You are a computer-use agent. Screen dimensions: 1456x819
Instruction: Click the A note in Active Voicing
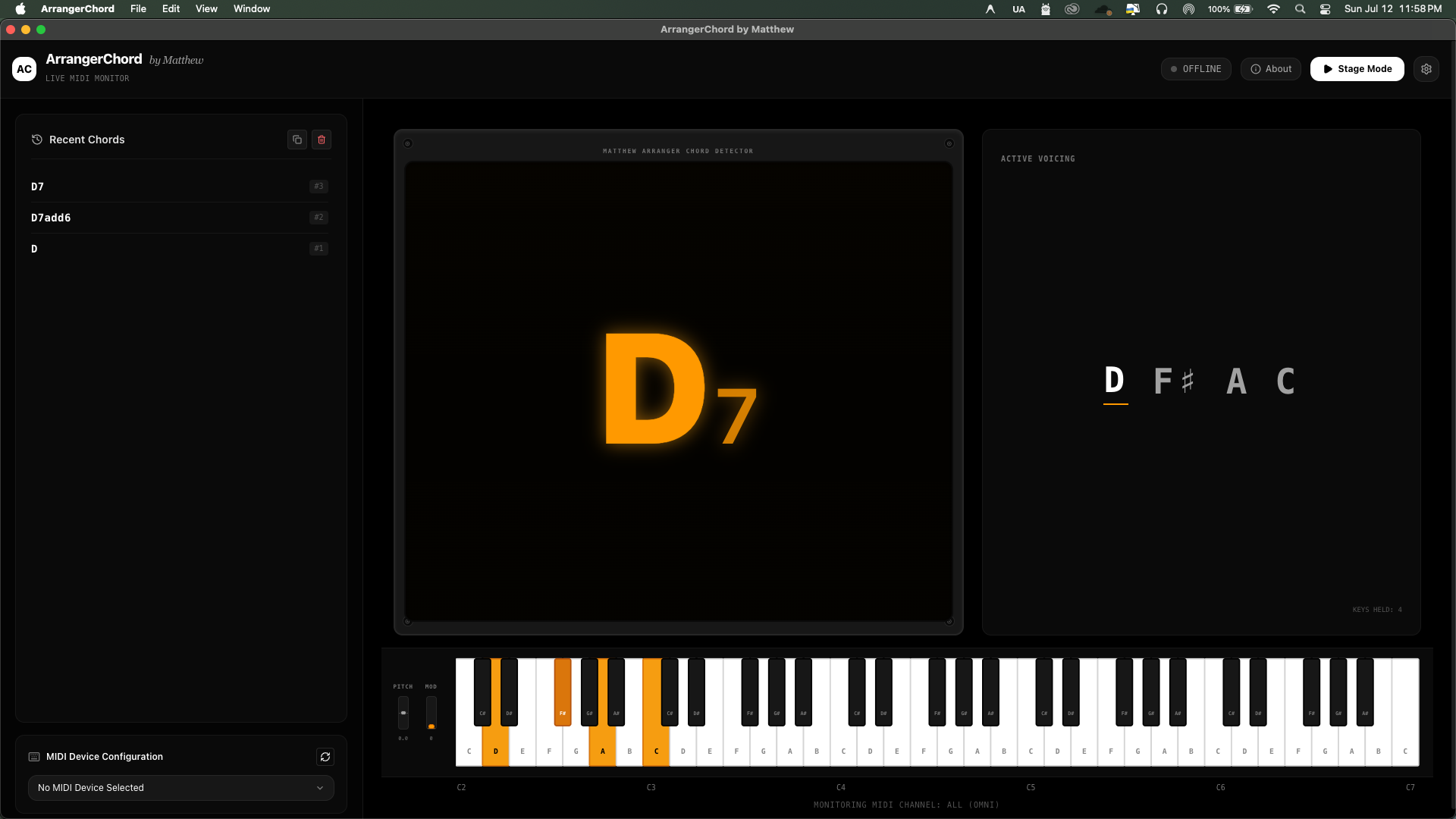(x=1237, y=381)
